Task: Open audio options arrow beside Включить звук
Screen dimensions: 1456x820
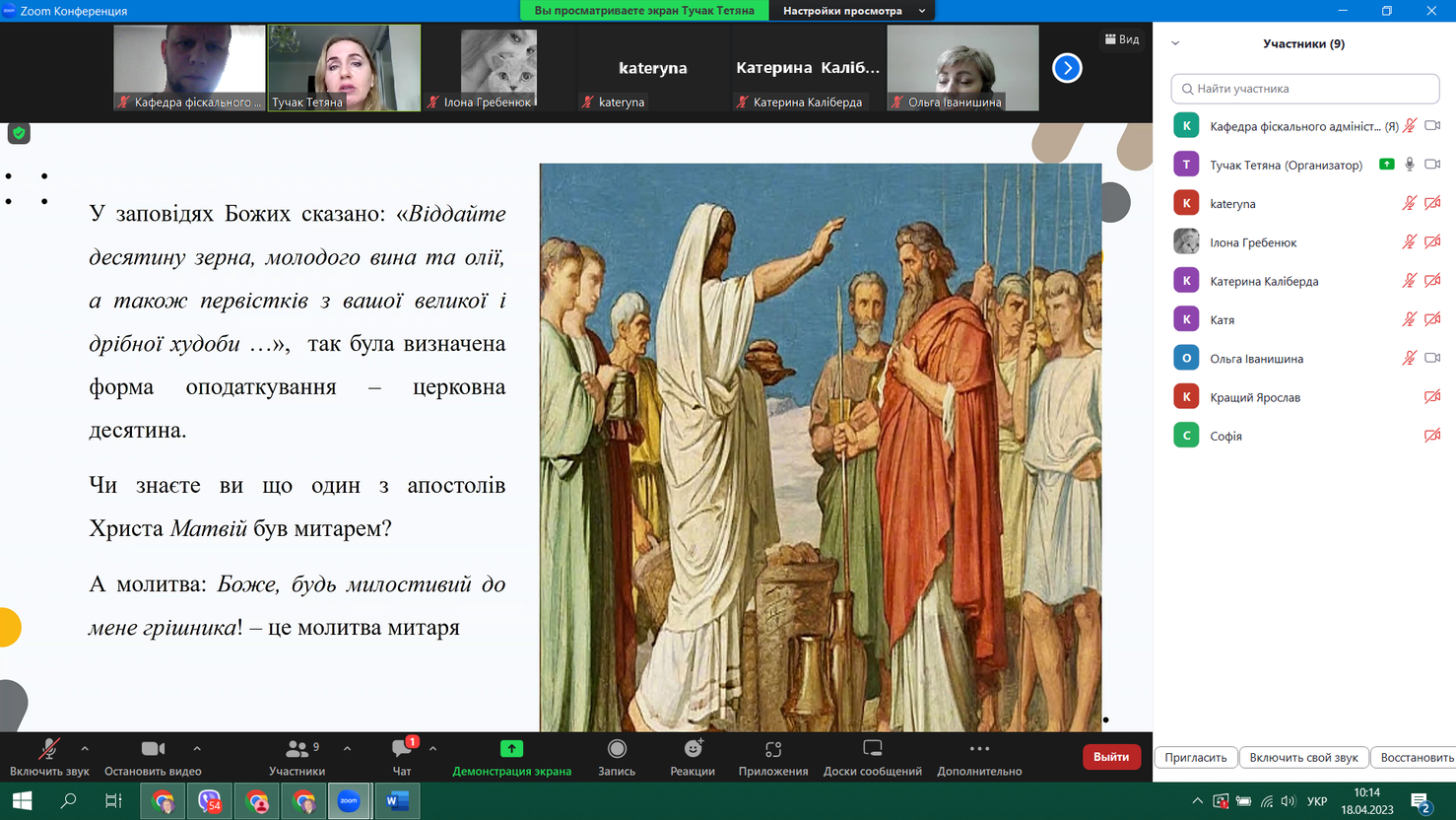Action: pos(85,749)
